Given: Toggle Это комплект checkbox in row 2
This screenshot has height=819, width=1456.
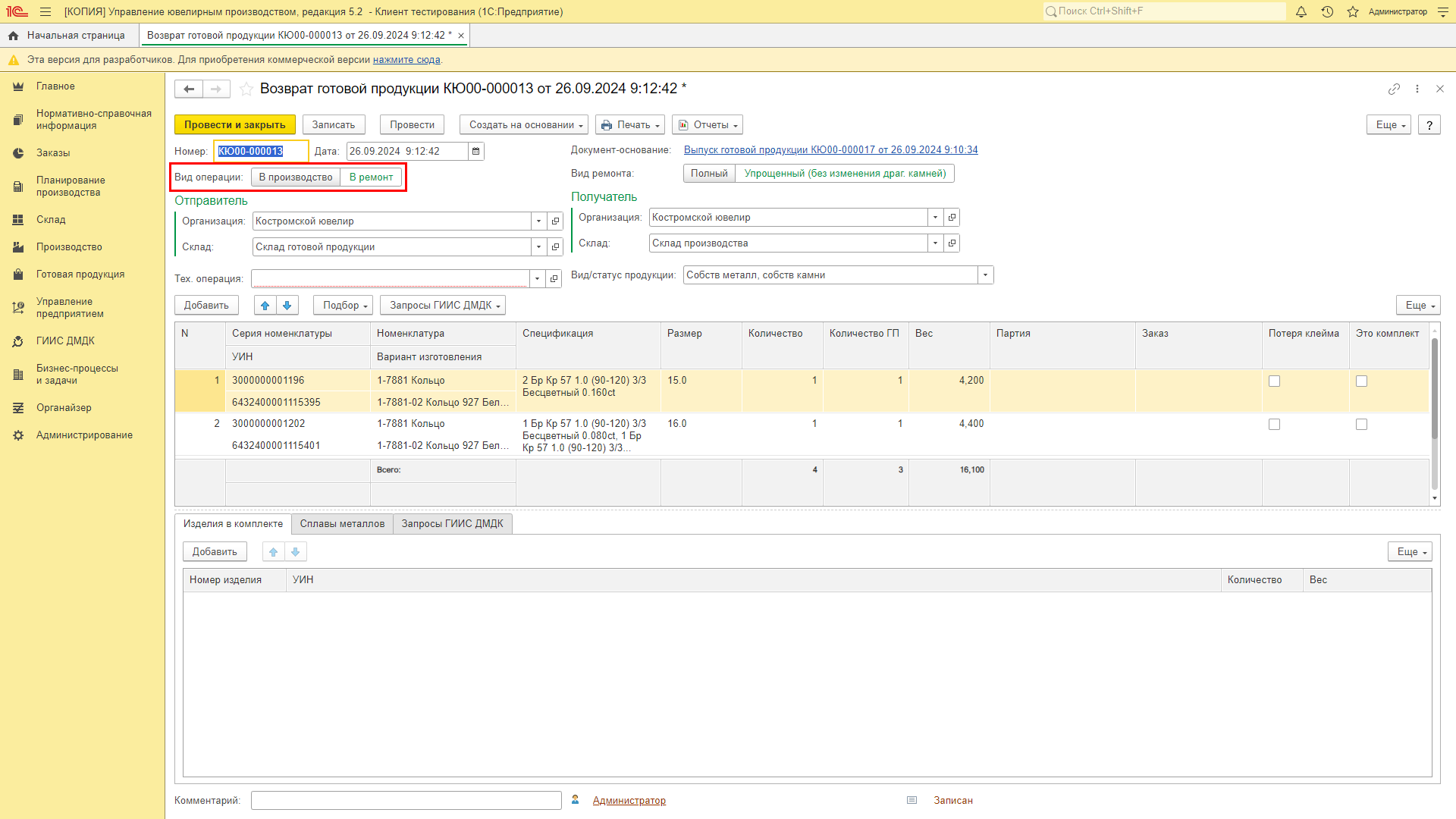Looking at the screenshot, I should 1362,425.
